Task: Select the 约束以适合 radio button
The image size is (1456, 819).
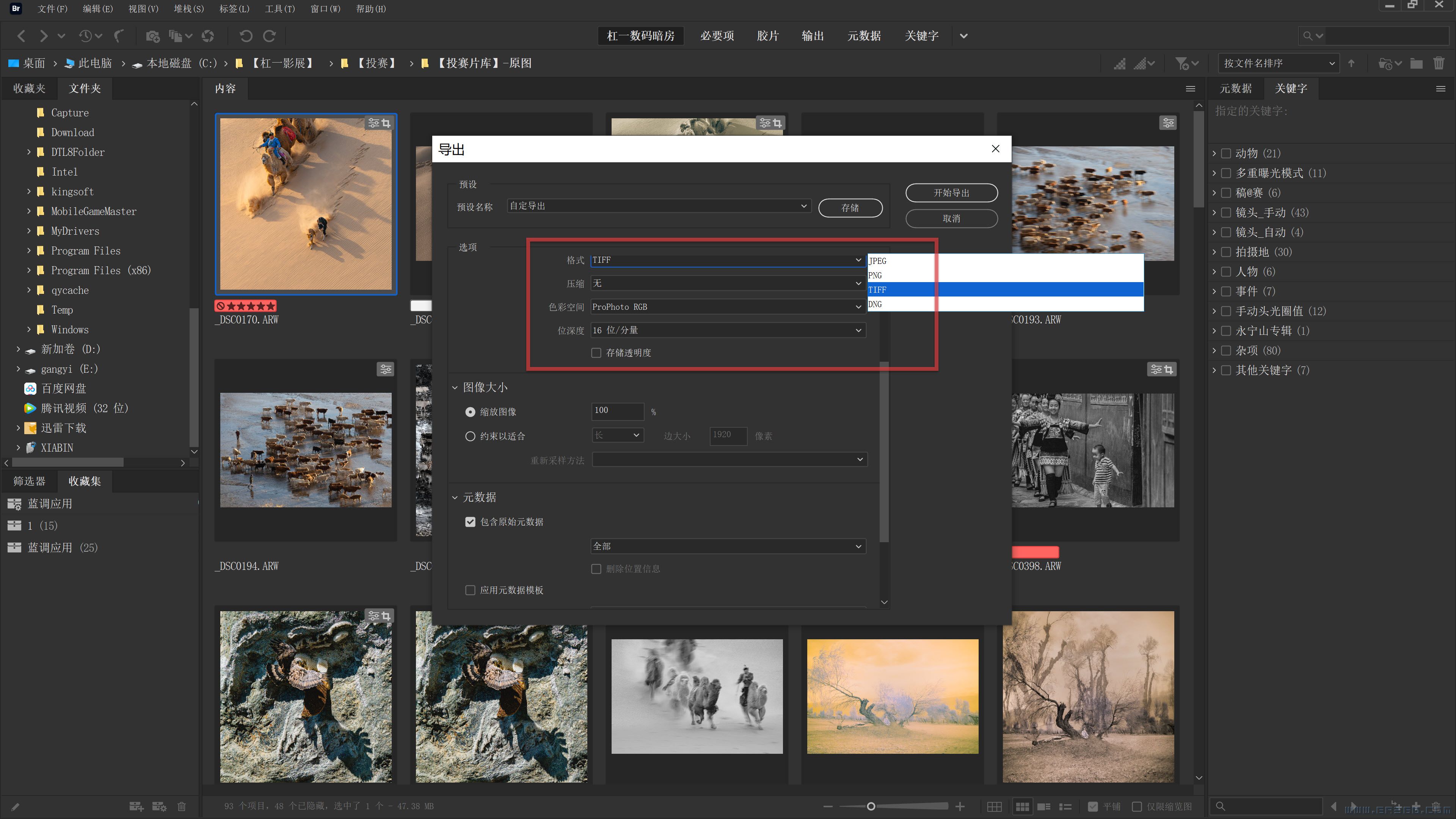Action: tap(470, 436)
